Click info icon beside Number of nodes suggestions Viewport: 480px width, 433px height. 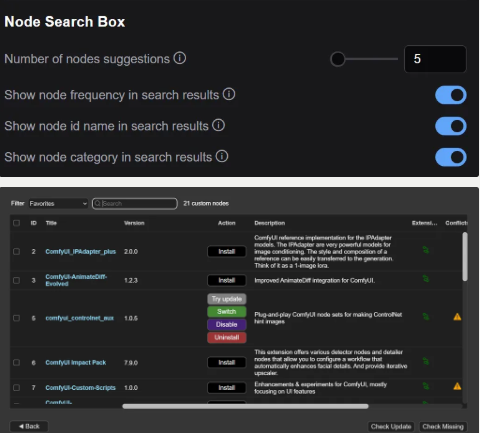point(180,58)
